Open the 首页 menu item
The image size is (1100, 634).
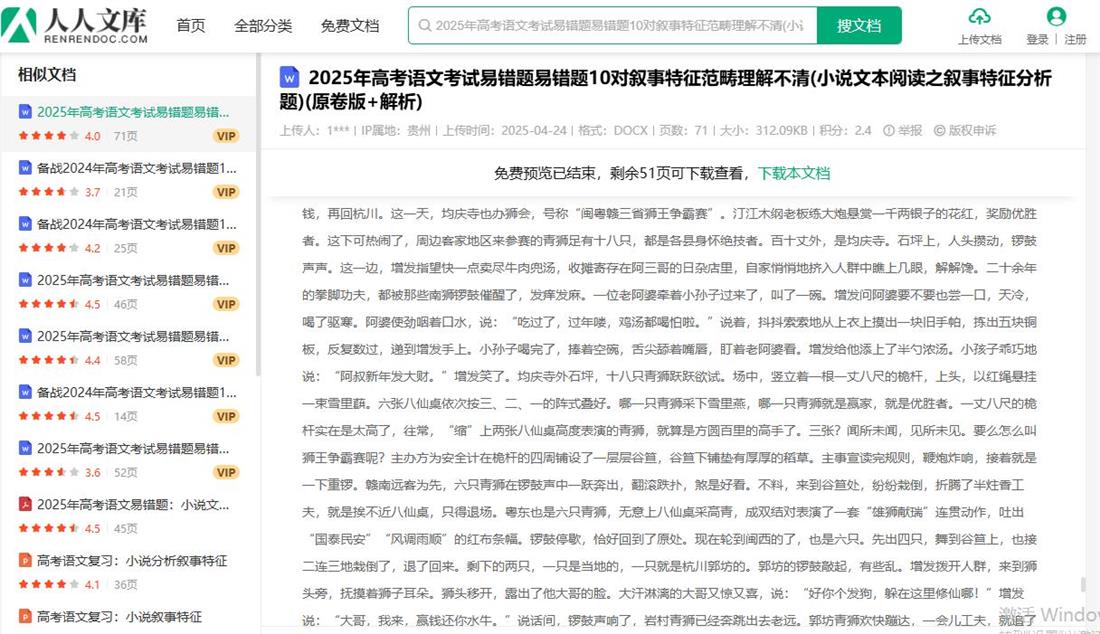point(190,26)
